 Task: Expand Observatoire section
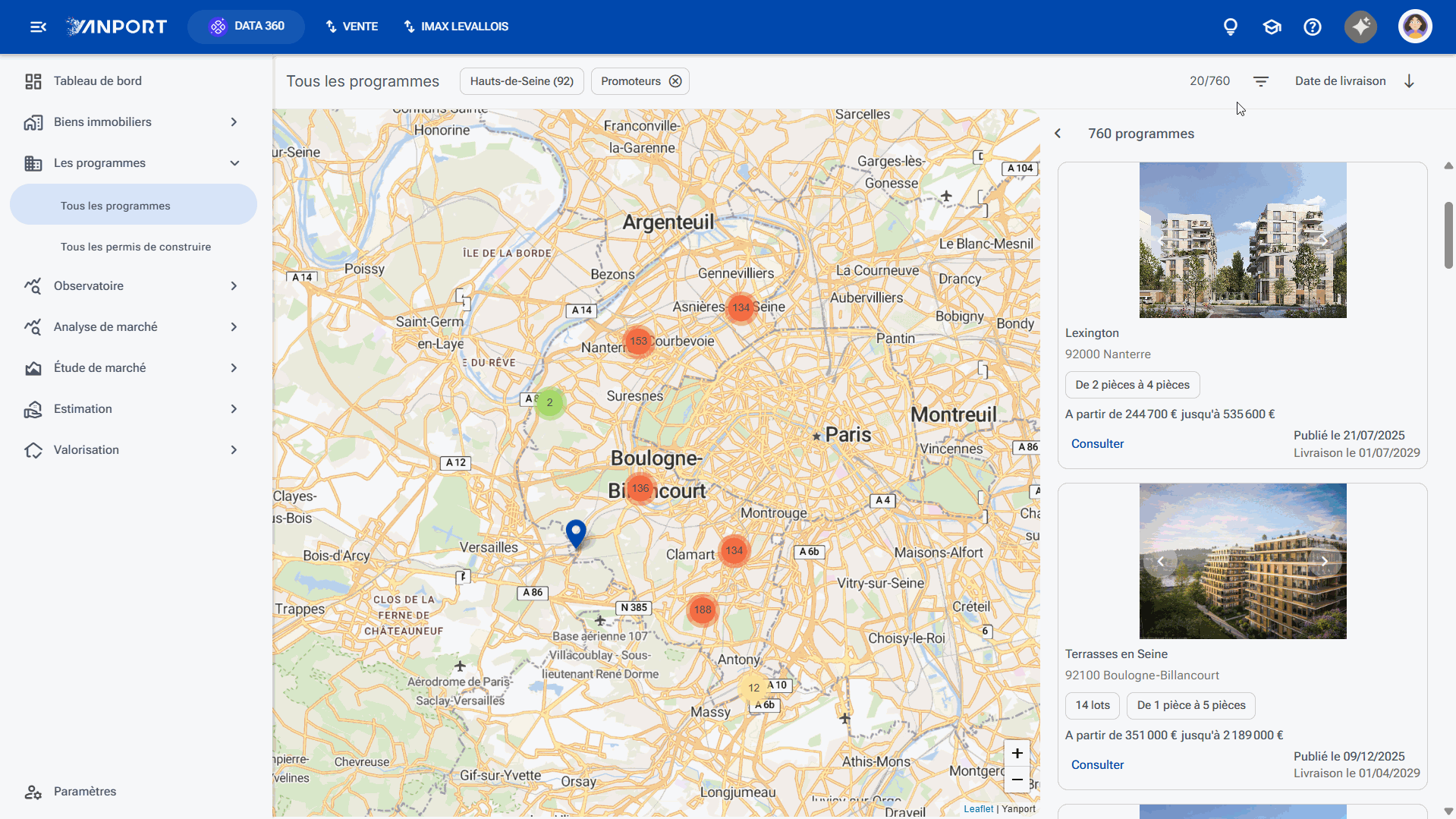click(x=134, y=286)
